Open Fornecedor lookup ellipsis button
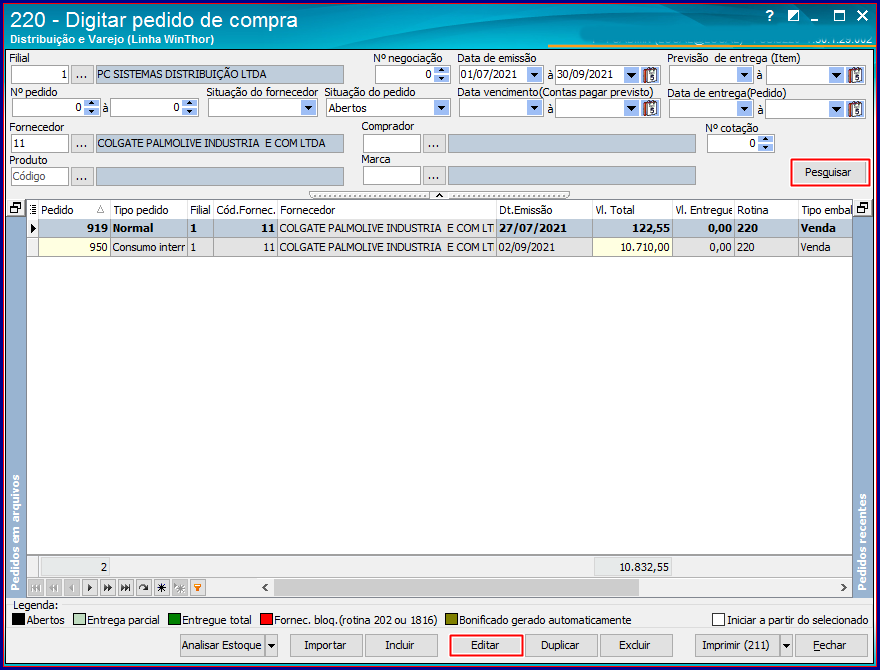The height and width of the screenshot is (670, 880). tap(82, 144)
